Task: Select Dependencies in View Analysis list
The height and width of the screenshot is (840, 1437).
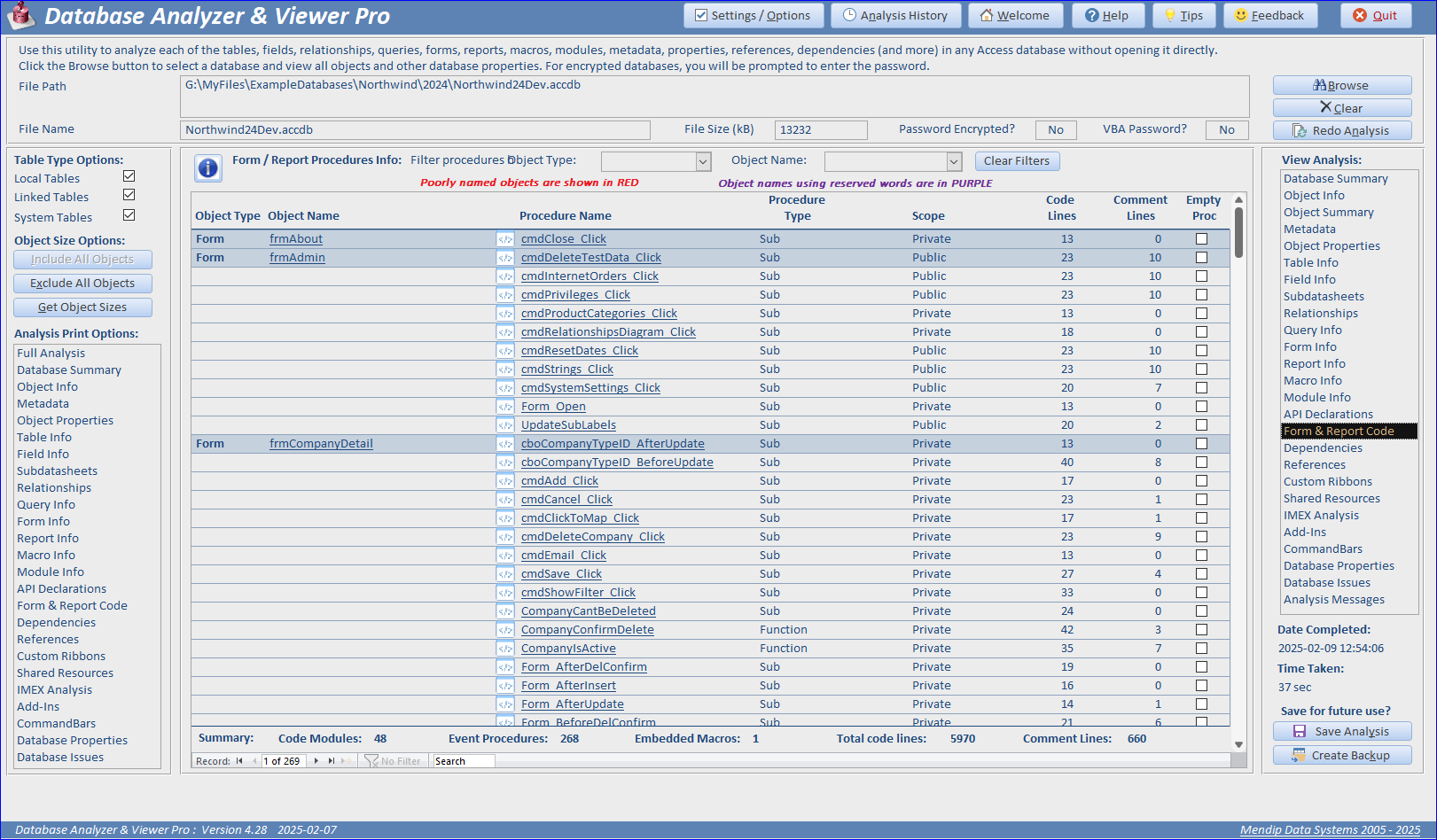Action: pos(1323,448)
